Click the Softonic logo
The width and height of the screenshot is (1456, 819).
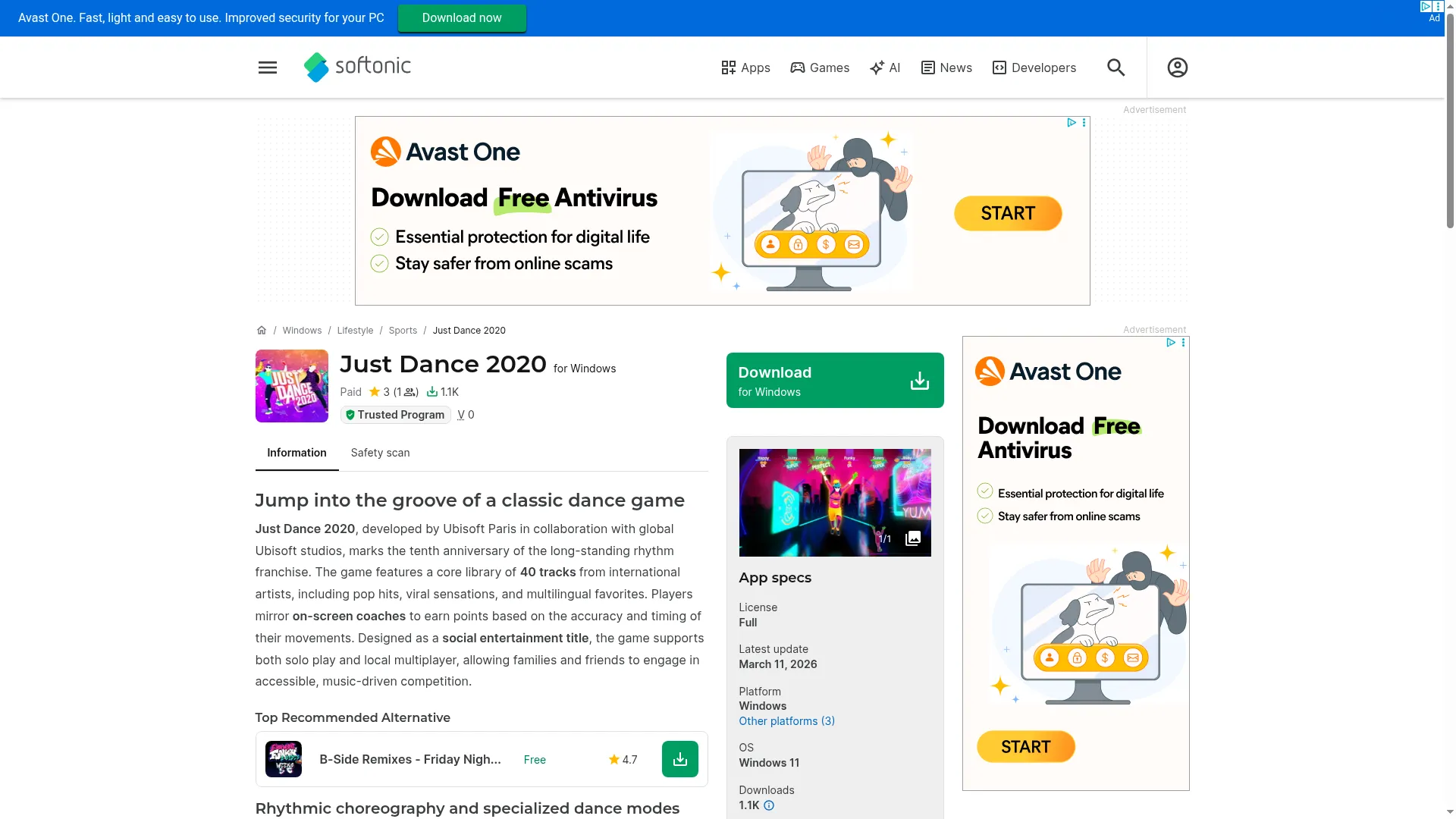(x=357, y=67)
